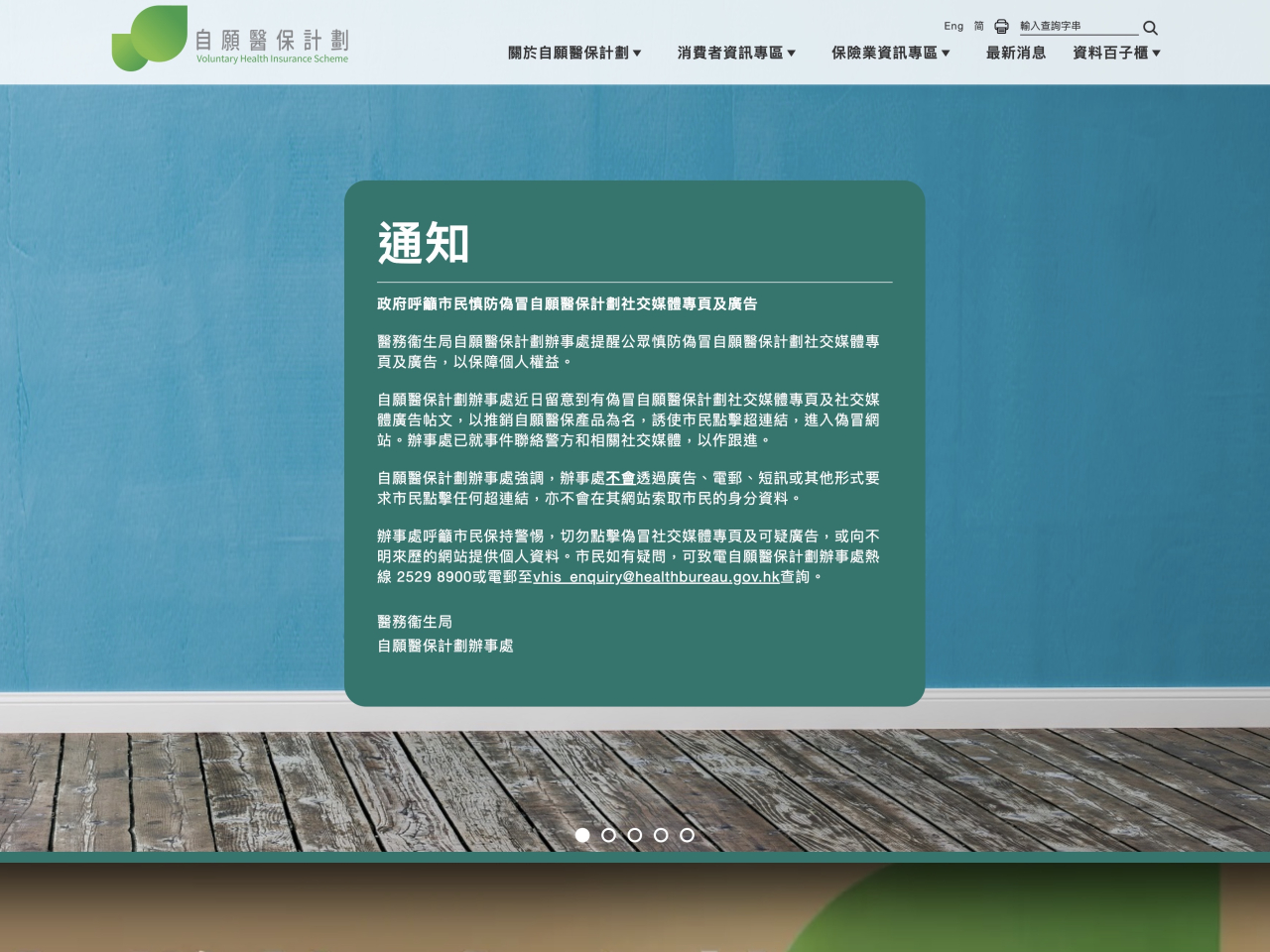Select the first carousel slide dot
1270x952 pixels.
tap(582, 835)
